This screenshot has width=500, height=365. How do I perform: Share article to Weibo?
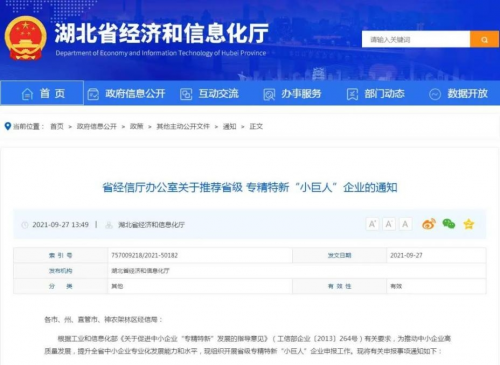pos(429,224)
